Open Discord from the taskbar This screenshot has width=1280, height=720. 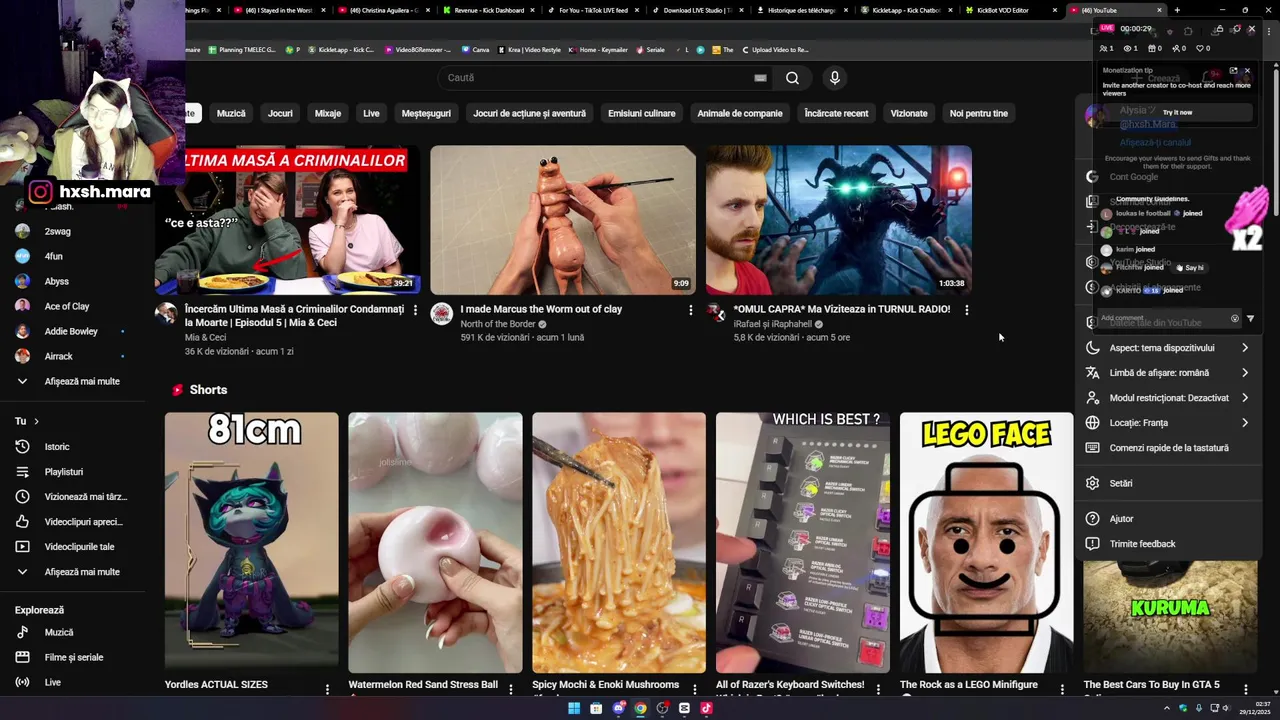[618, 708]
